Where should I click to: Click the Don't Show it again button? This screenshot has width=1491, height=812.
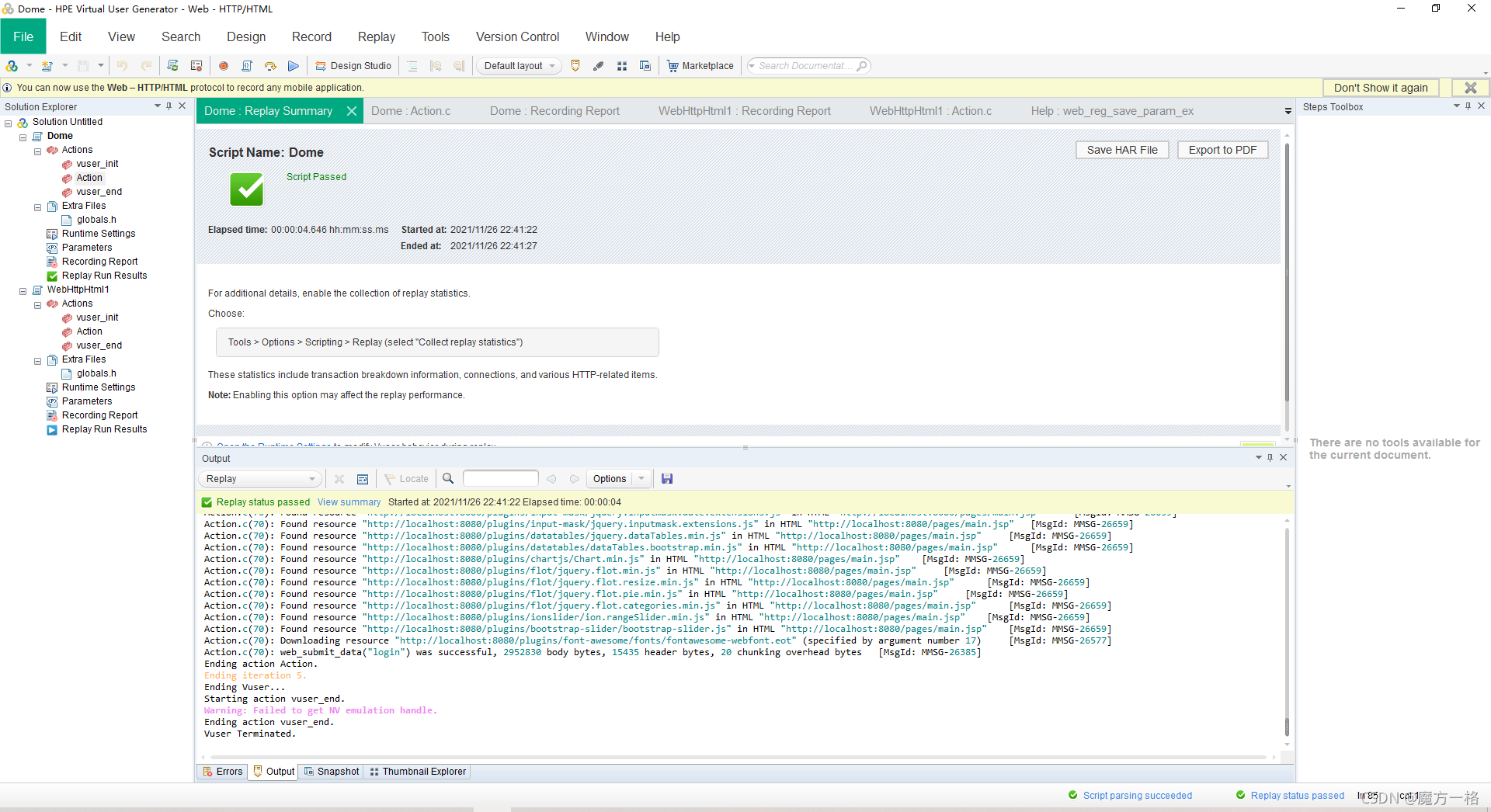point(1381,88)
